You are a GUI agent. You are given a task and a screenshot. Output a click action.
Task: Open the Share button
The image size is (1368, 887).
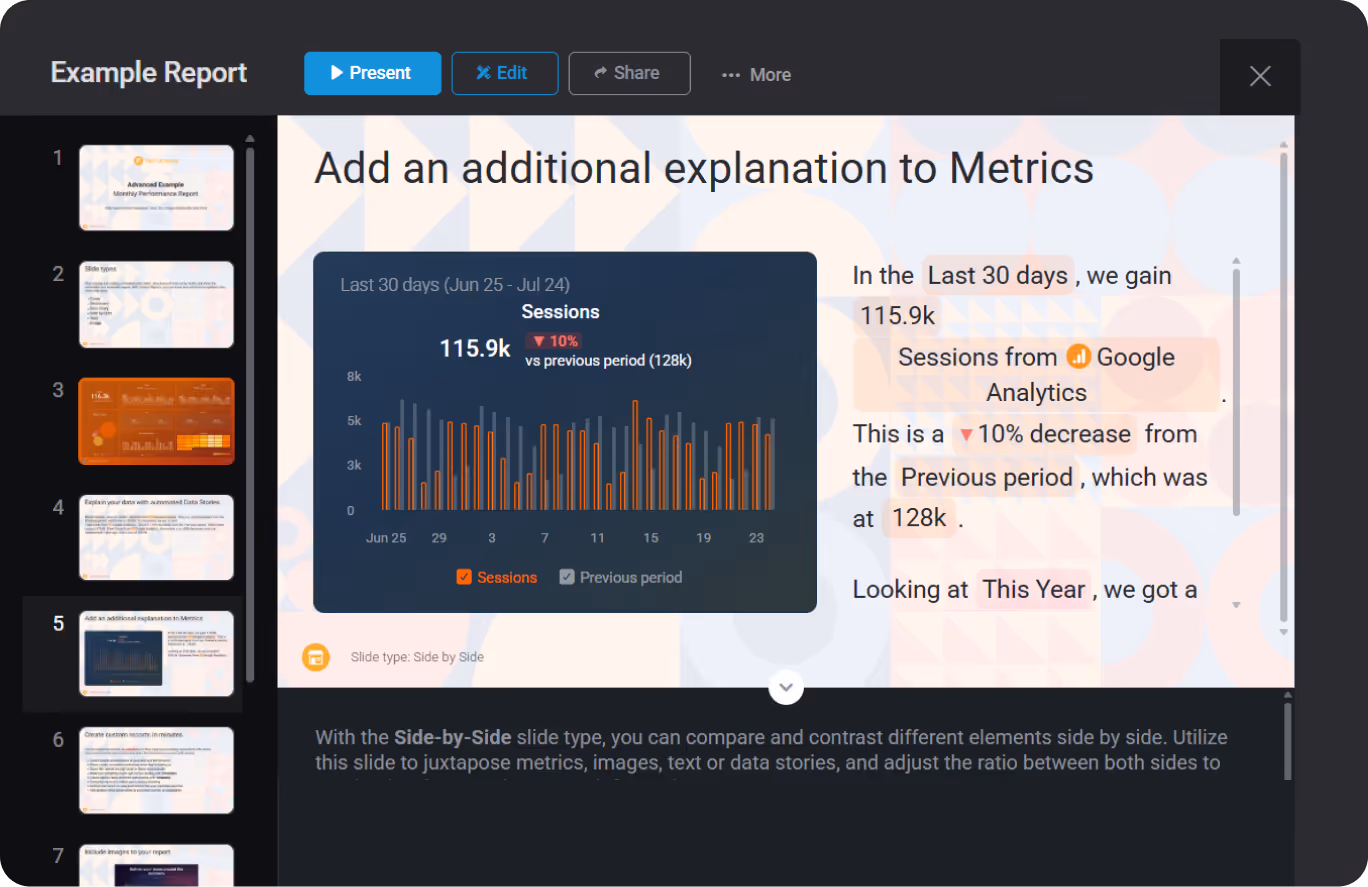629,73
